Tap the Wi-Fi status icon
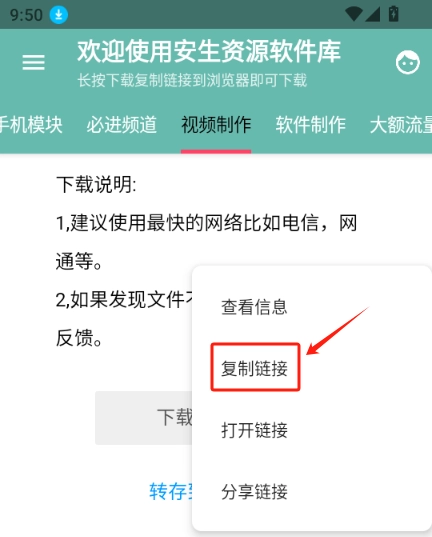The height and width of the screenshot is (537, 432). pos(354,14)
